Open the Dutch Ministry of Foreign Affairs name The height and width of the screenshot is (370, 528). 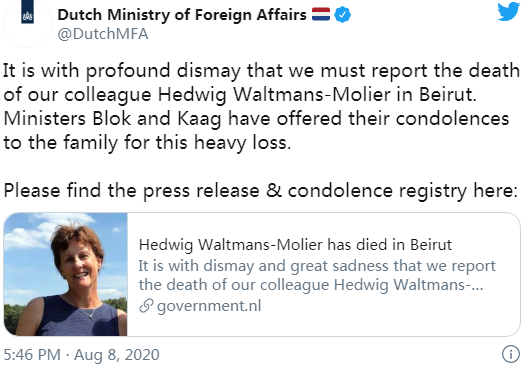click(182, 15)
